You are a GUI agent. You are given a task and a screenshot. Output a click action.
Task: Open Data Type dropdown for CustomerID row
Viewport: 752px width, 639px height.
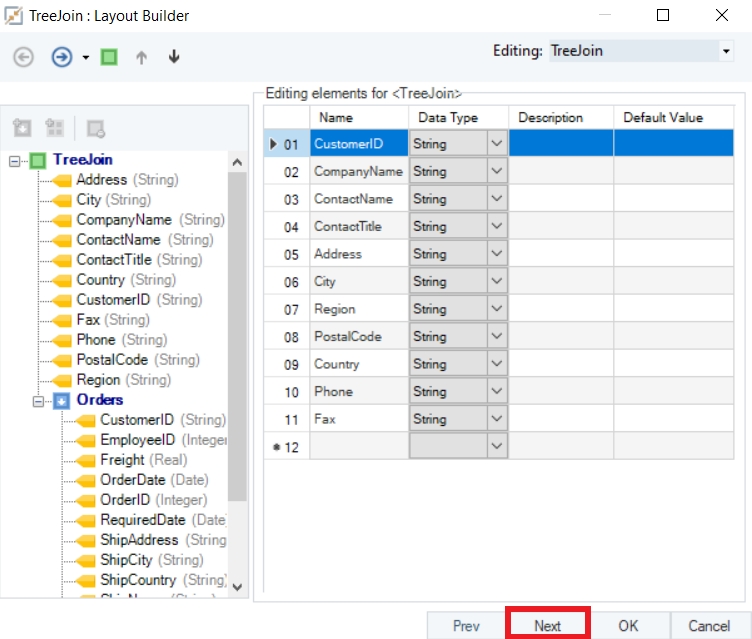497,144
